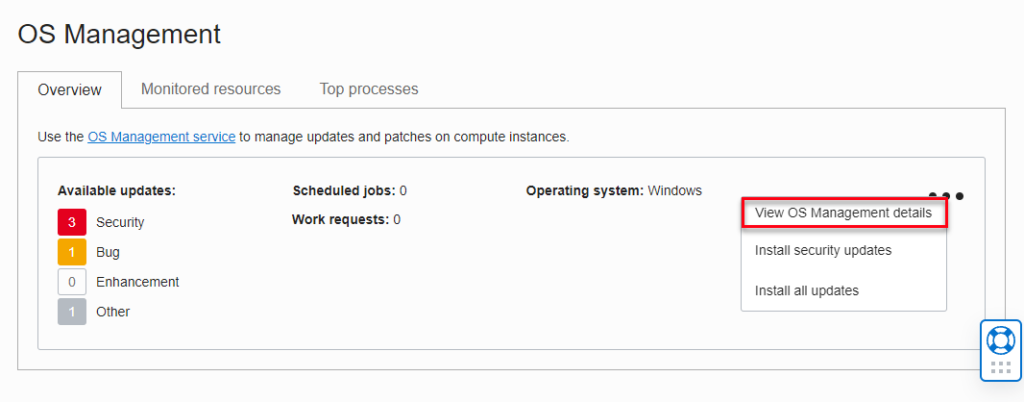Choose Install all updates option

(x=807, y=290)
